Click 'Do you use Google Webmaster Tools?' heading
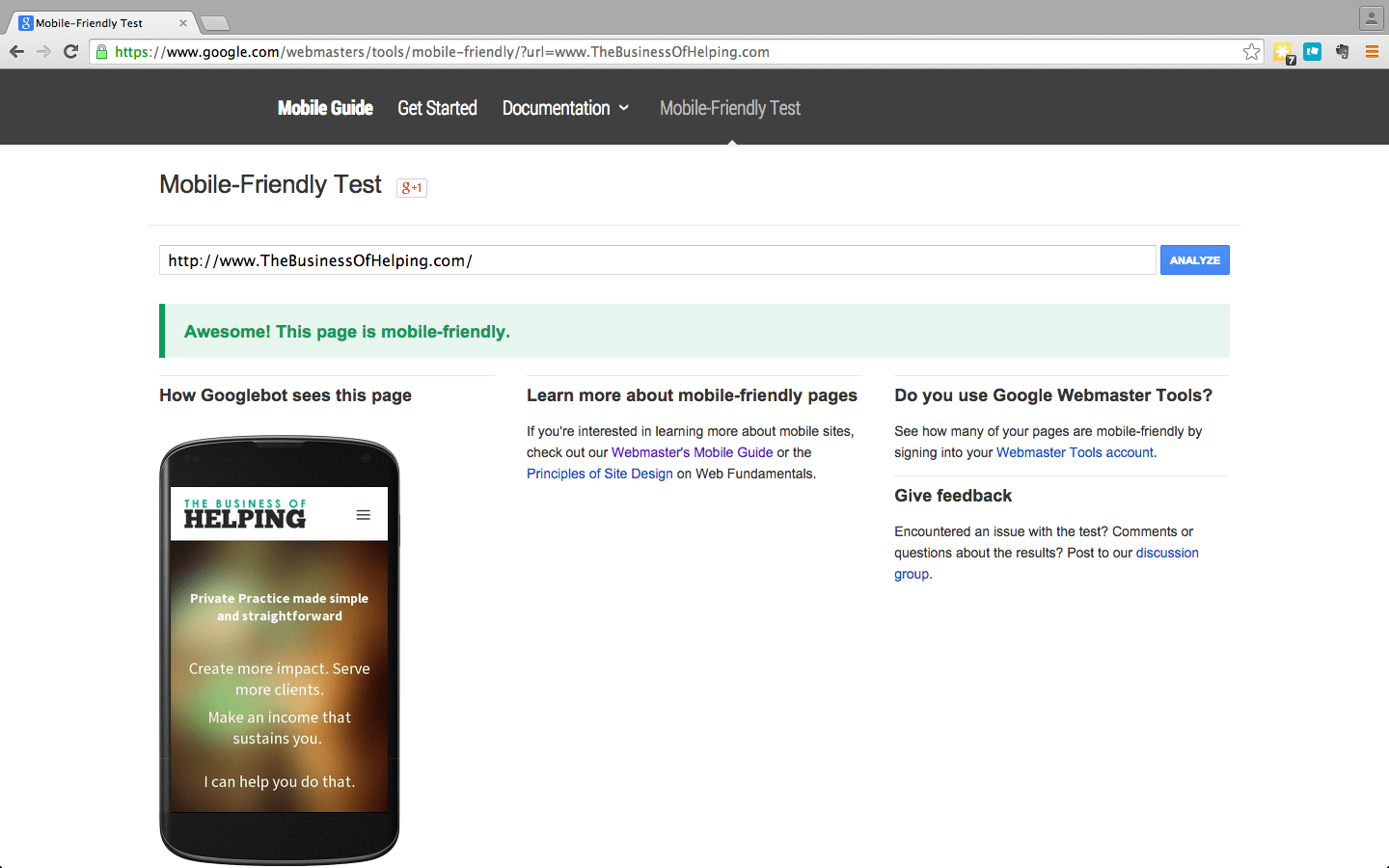The image size is (1389, 868). click(1053, 395)
